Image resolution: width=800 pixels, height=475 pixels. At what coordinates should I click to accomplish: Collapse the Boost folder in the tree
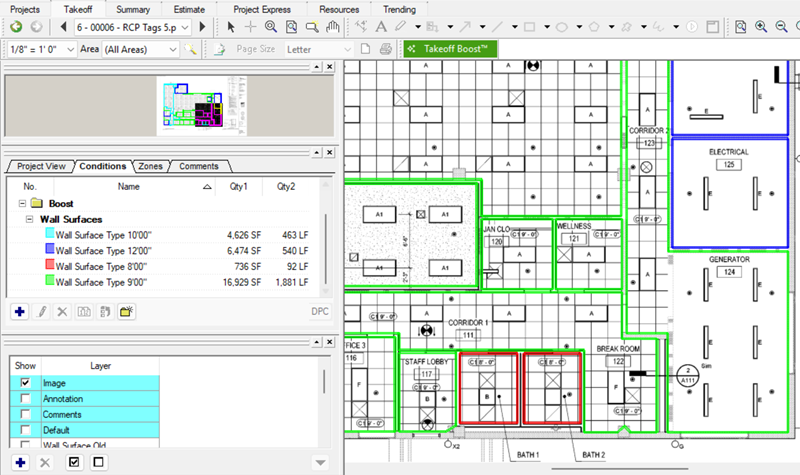[x=22, y=203]
